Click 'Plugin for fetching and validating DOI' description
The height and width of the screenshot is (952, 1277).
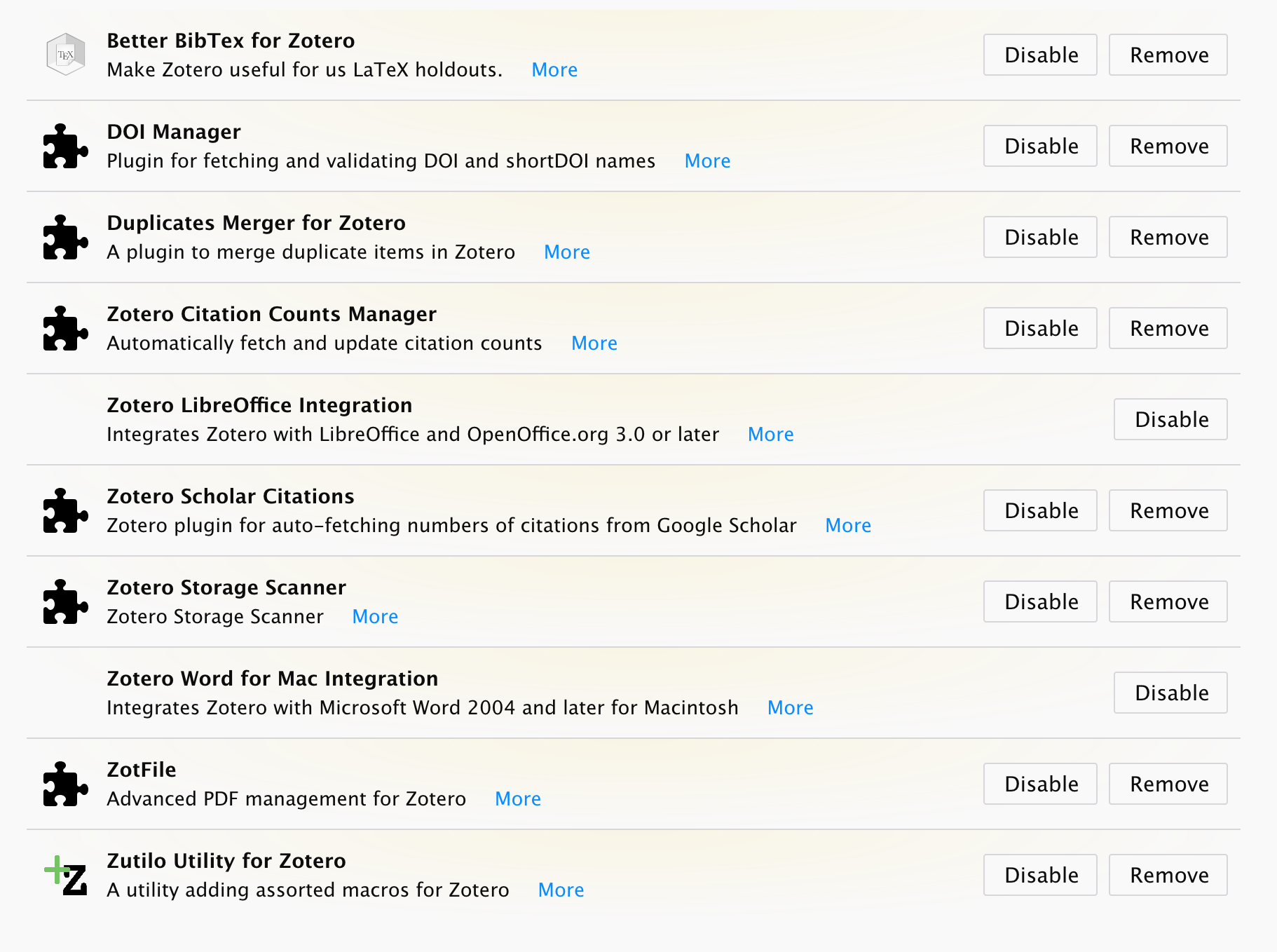pos(381,161)
